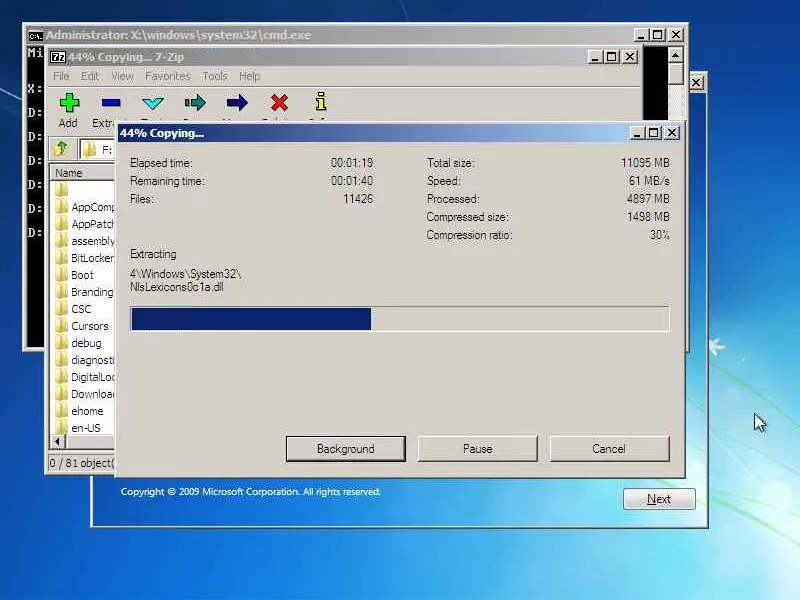
Task: Click the green Add icon in 7-Zip
Action: 69,103
